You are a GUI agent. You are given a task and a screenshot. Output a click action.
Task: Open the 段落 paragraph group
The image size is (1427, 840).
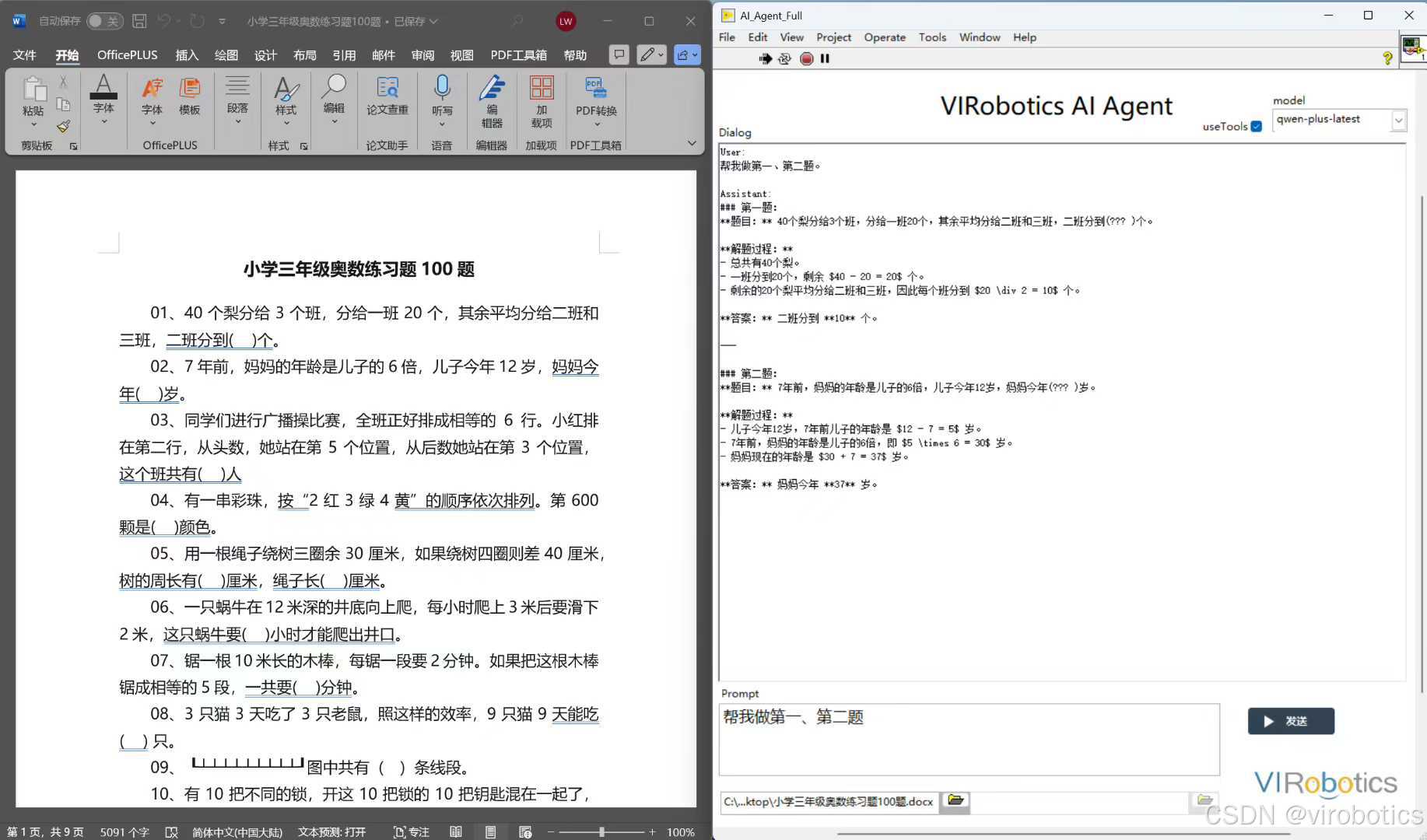pyautogui.click(x=237, y=100)
